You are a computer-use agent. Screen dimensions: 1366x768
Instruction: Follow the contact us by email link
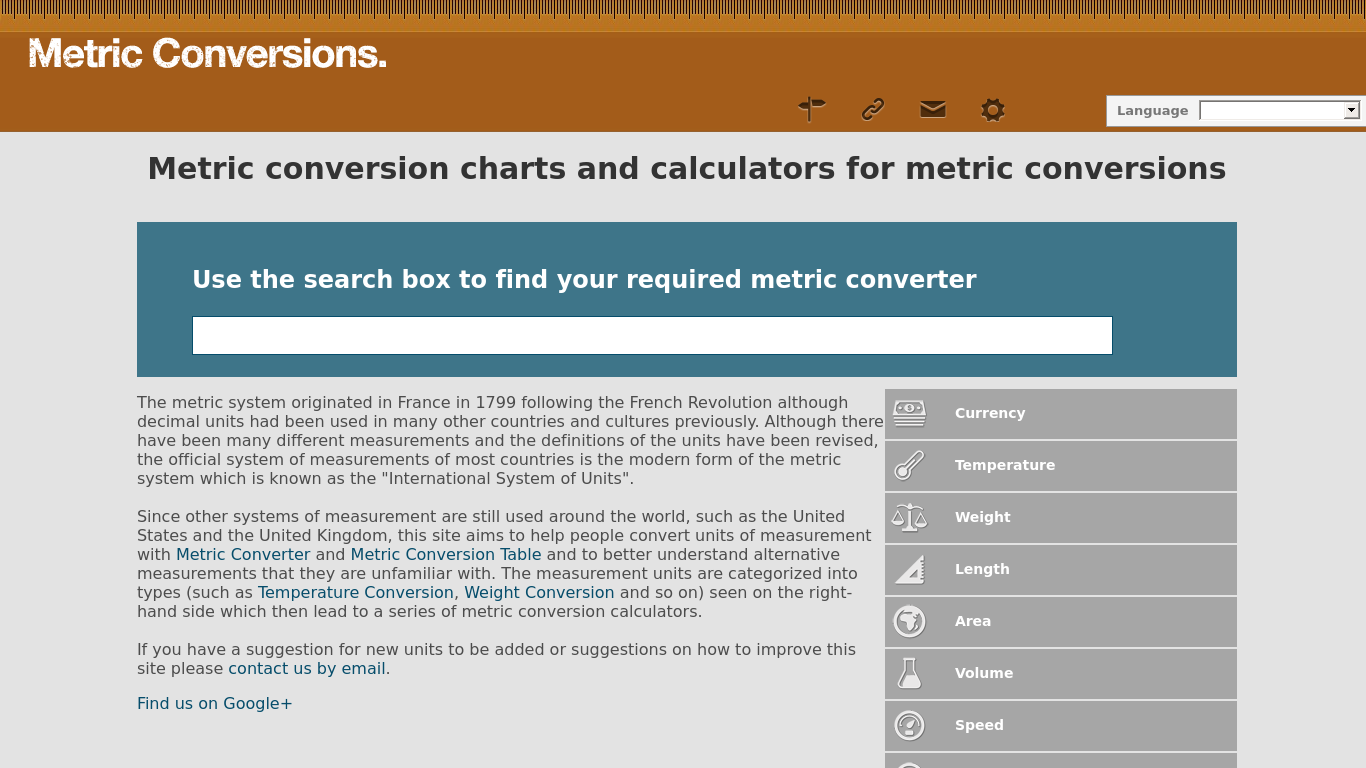(306, 668)
